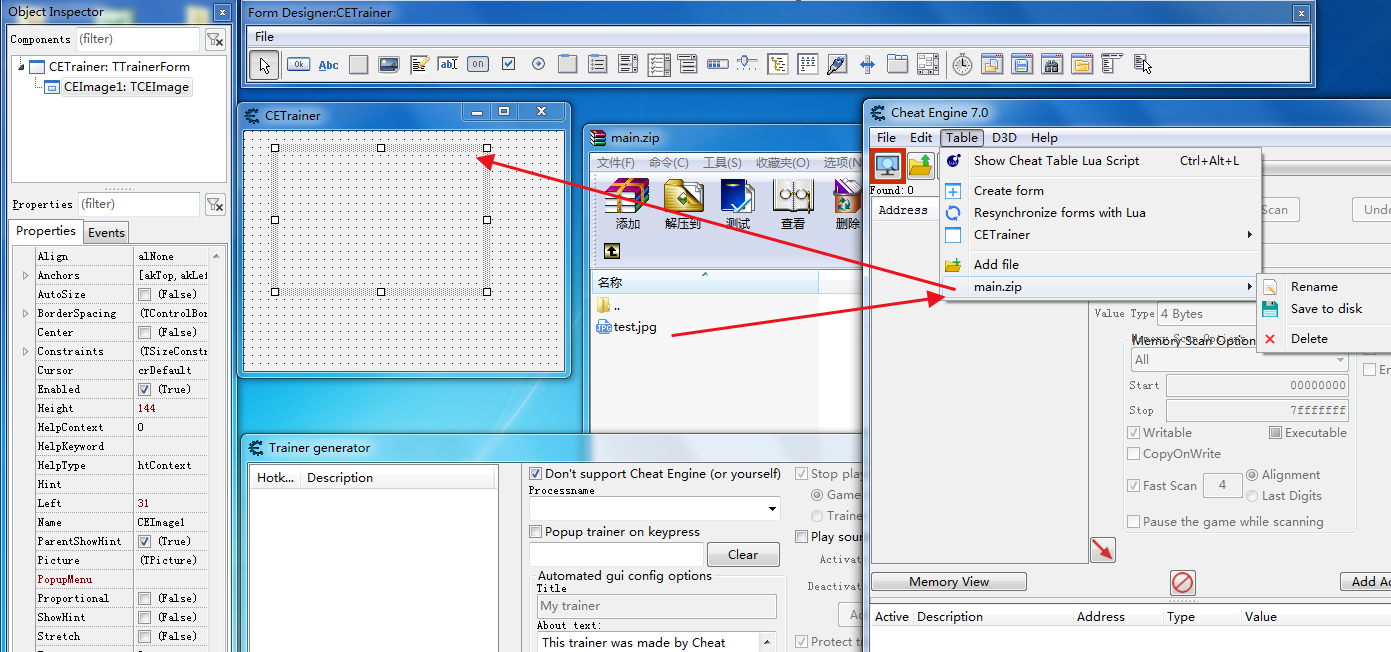Viewport: 1391px width, 652px height.
Task: Select the Timer component in Form Designer
Action: (x=961, y=65)
